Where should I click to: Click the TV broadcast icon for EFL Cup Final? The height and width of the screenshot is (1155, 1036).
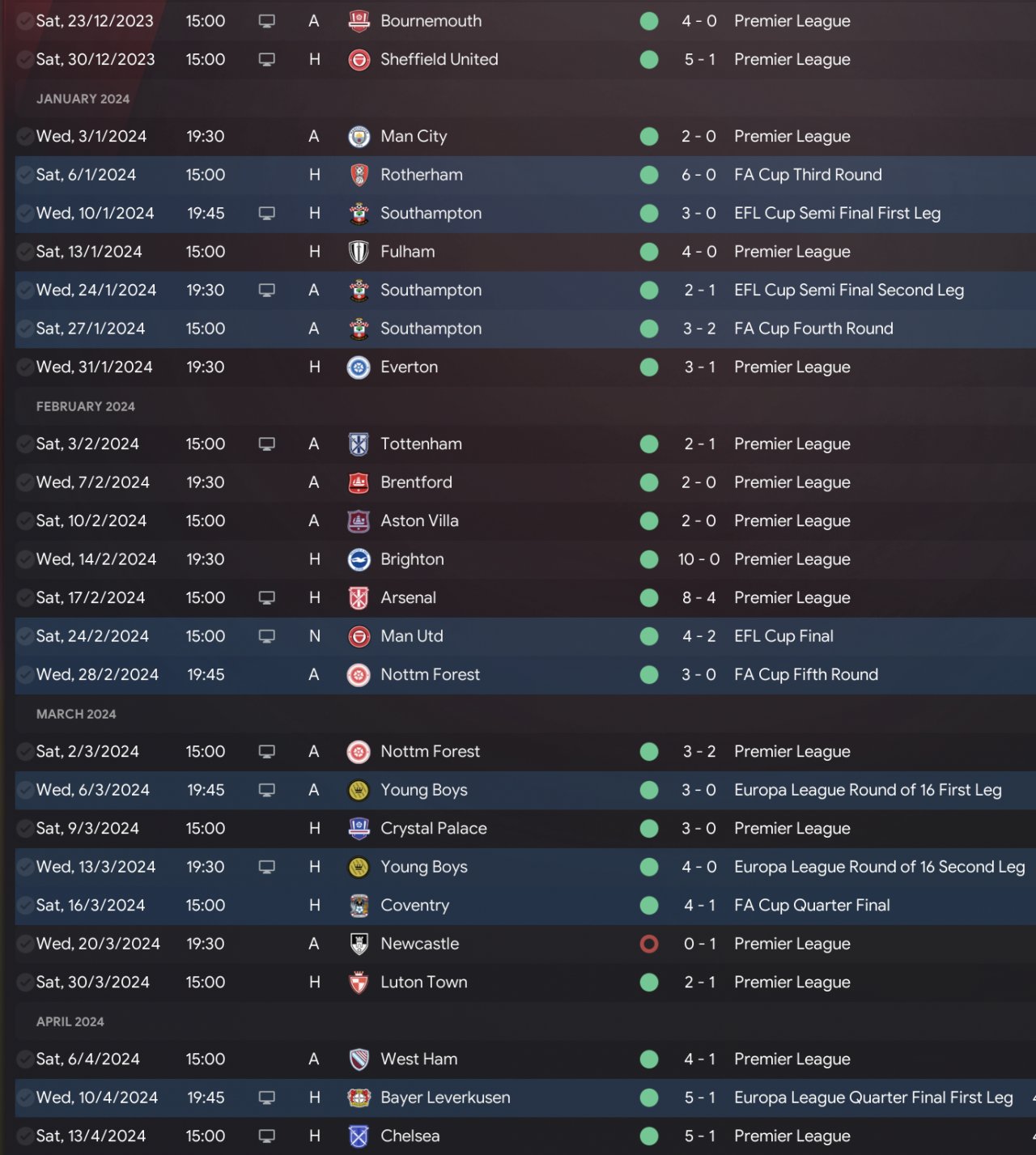266,636
